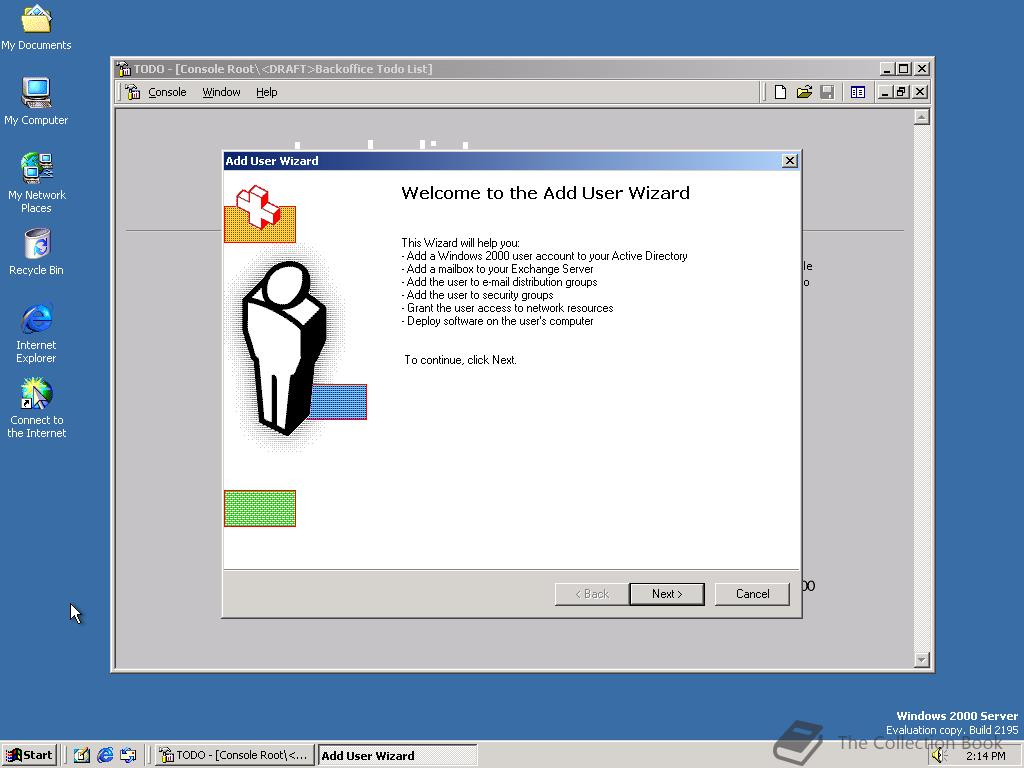Click the Save console floppy icon

[827, 92]
